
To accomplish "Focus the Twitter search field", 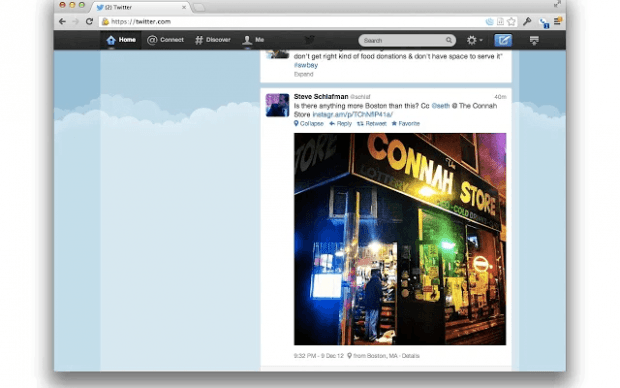I will 407,40.
